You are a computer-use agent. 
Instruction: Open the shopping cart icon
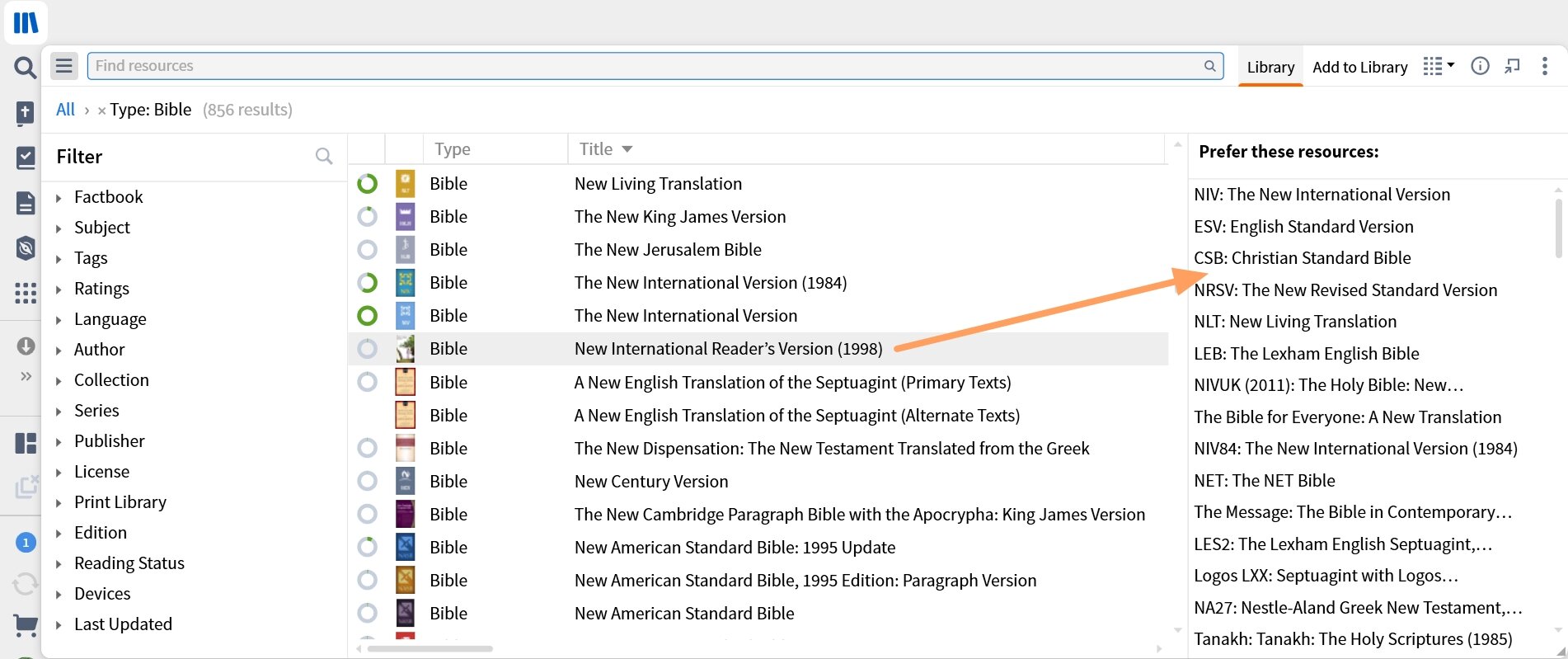(26, 626)
